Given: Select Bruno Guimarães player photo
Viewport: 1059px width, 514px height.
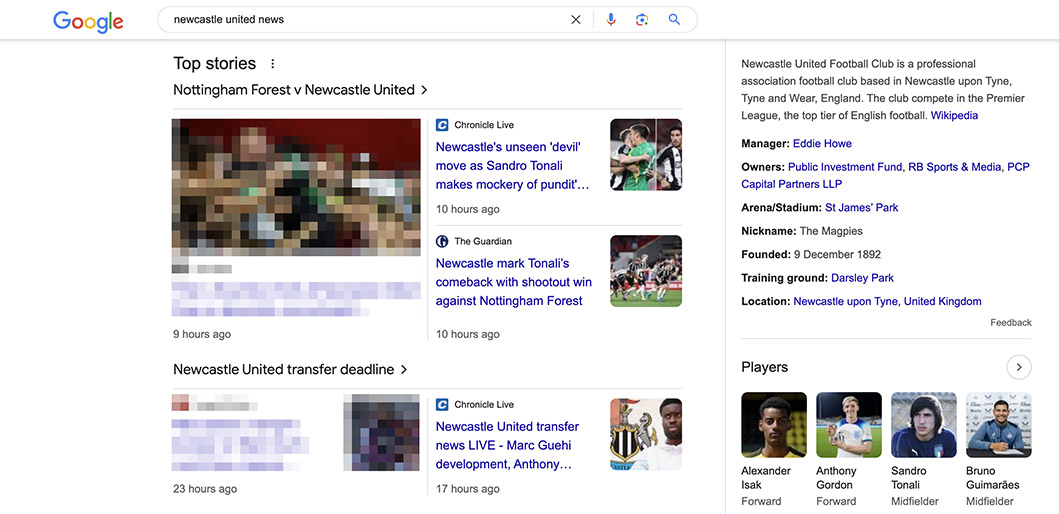Looking at the screenshot, I should [999, 425].
